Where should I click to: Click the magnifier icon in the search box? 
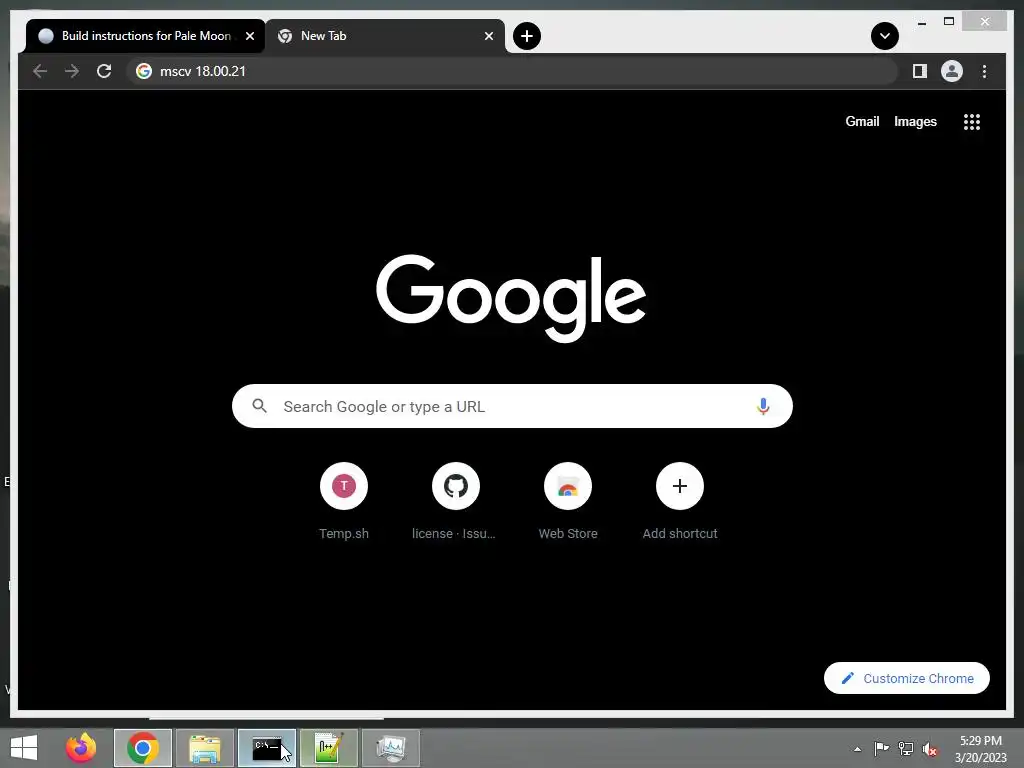pyautogui.click(x=259, y=406)
